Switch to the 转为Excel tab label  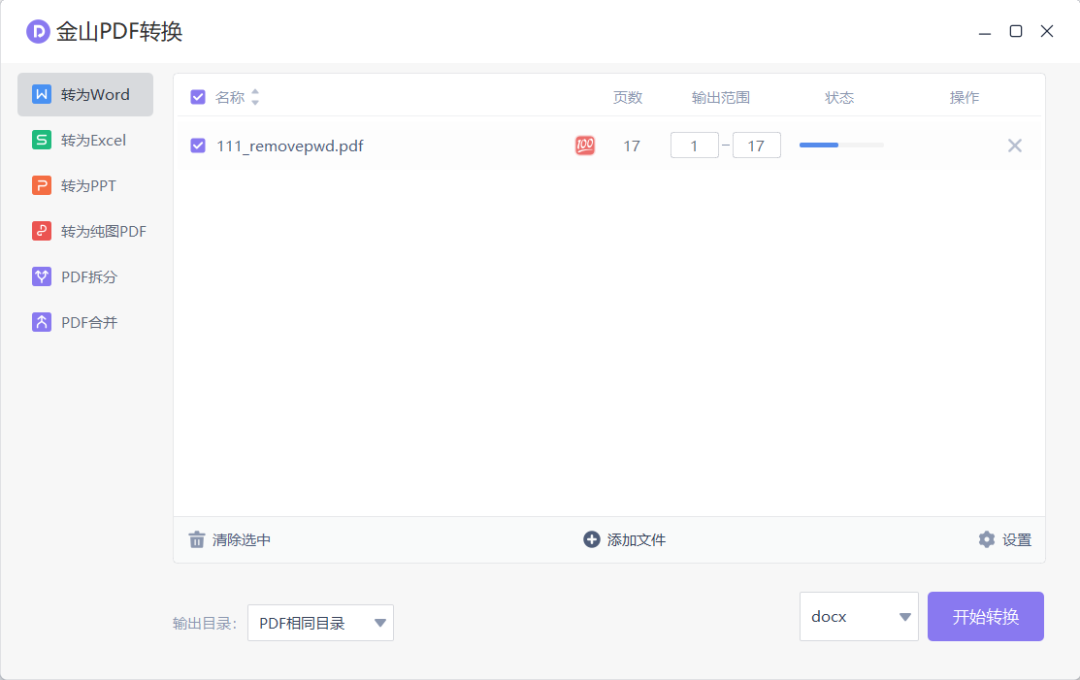click(94, 141)
